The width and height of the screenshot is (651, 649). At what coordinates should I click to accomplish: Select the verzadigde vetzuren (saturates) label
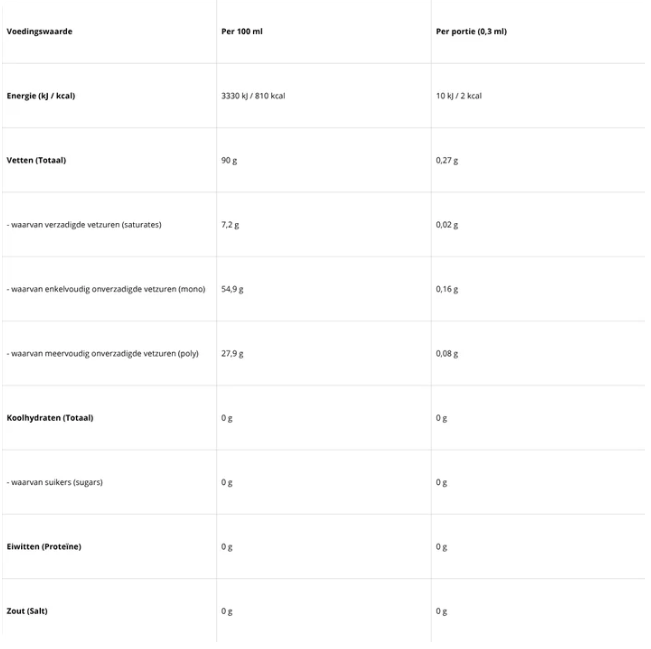tap(84, 224)
